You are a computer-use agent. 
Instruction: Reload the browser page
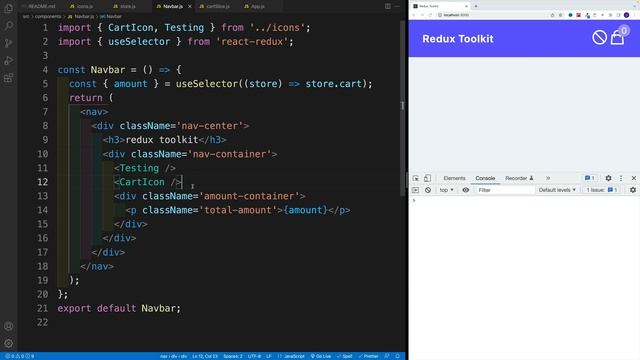click(429, 15)
